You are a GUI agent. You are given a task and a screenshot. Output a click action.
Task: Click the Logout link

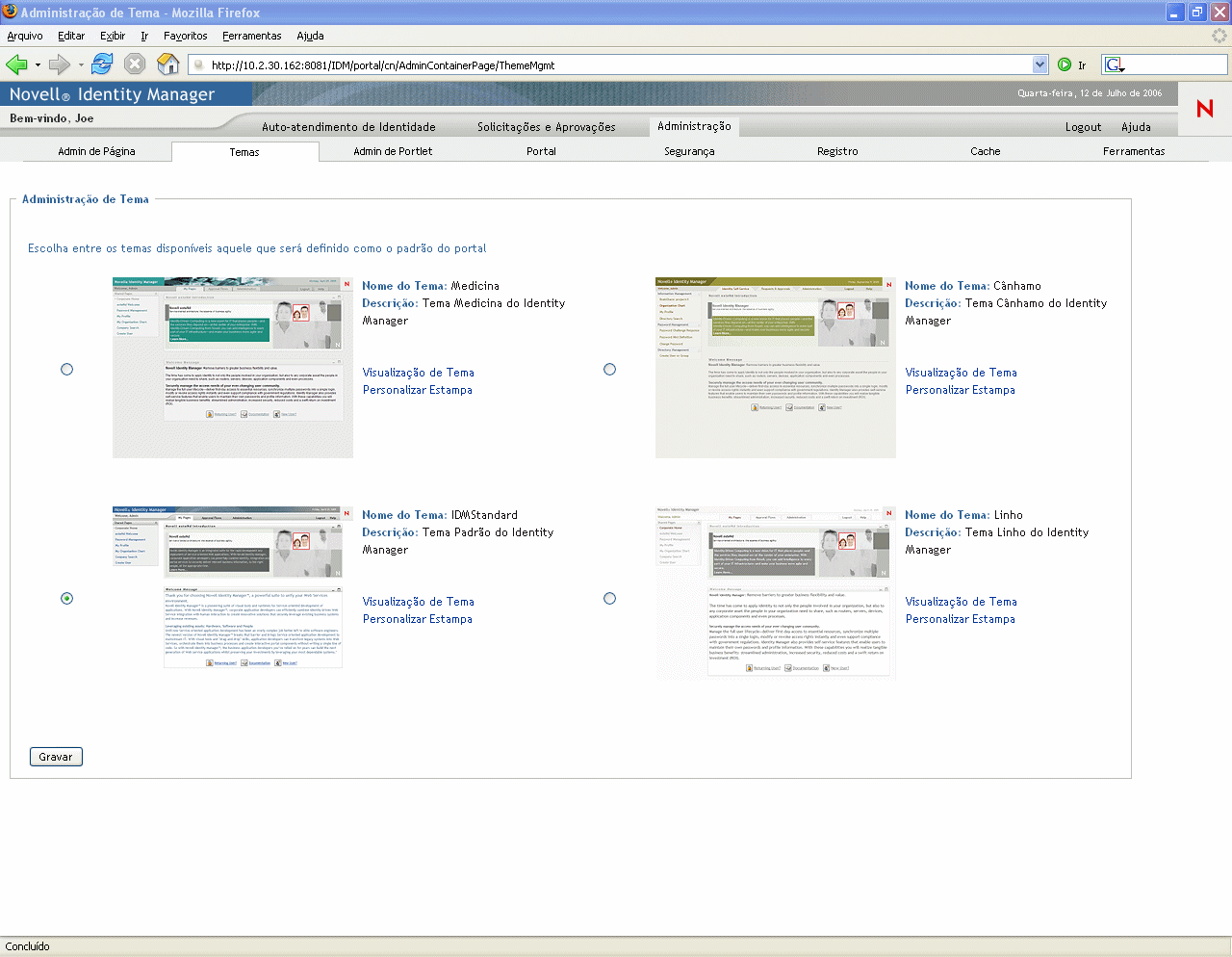(x=1083, y=127)
